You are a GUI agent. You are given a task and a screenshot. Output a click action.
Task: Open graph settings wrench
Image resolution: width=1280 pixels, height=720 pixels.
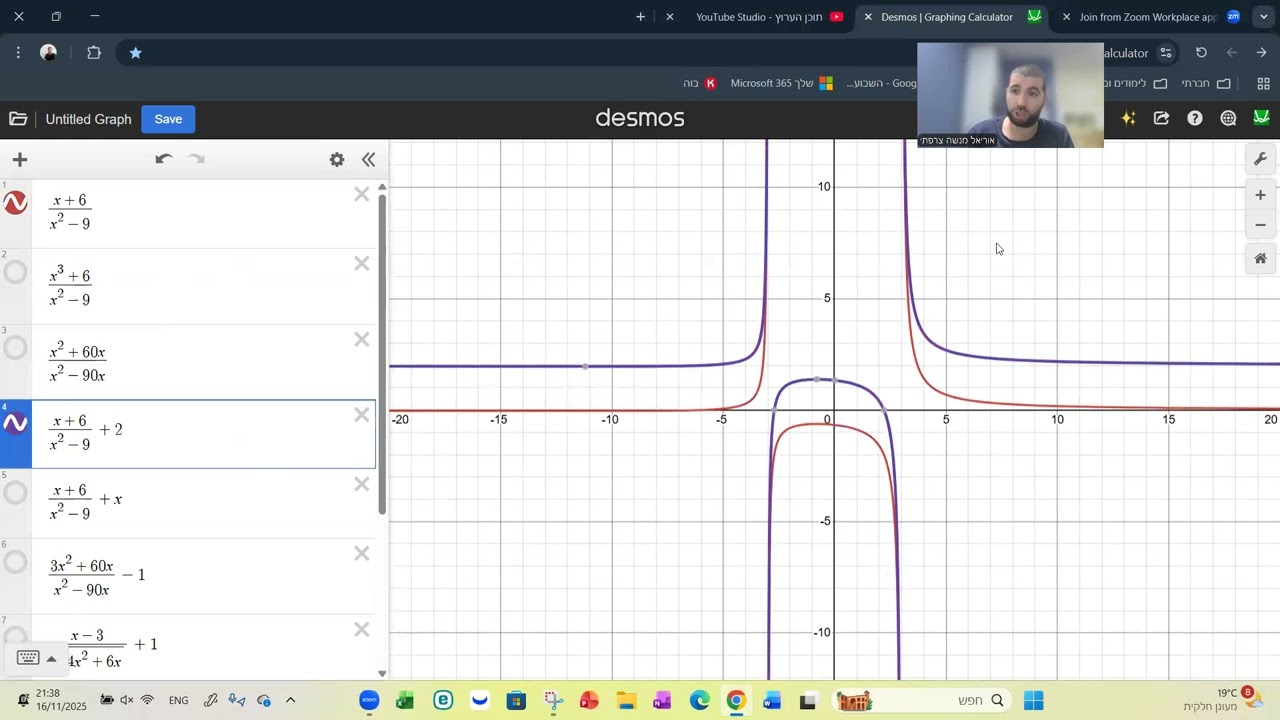click(1260, 160)
